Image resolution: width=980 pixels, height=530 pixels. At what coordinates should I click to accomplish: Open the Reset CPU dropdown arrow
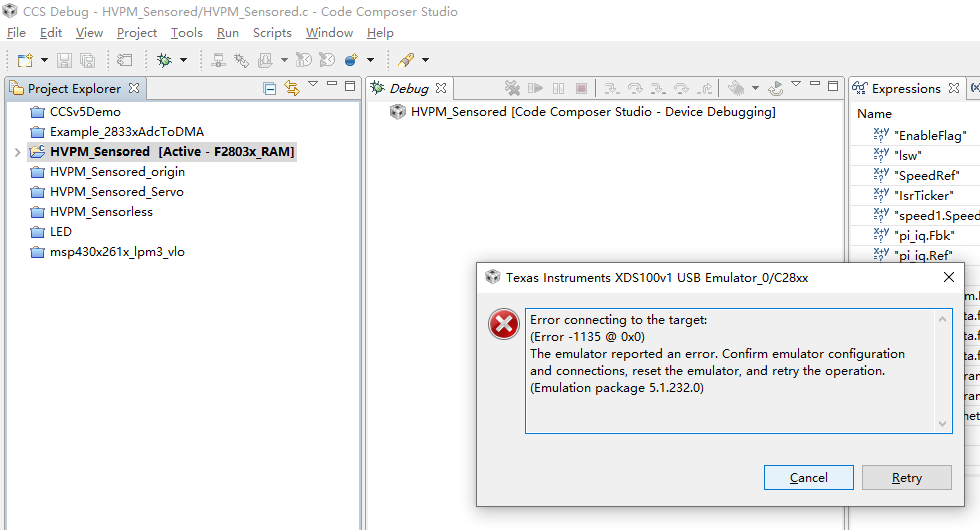[x=755, y=88]
